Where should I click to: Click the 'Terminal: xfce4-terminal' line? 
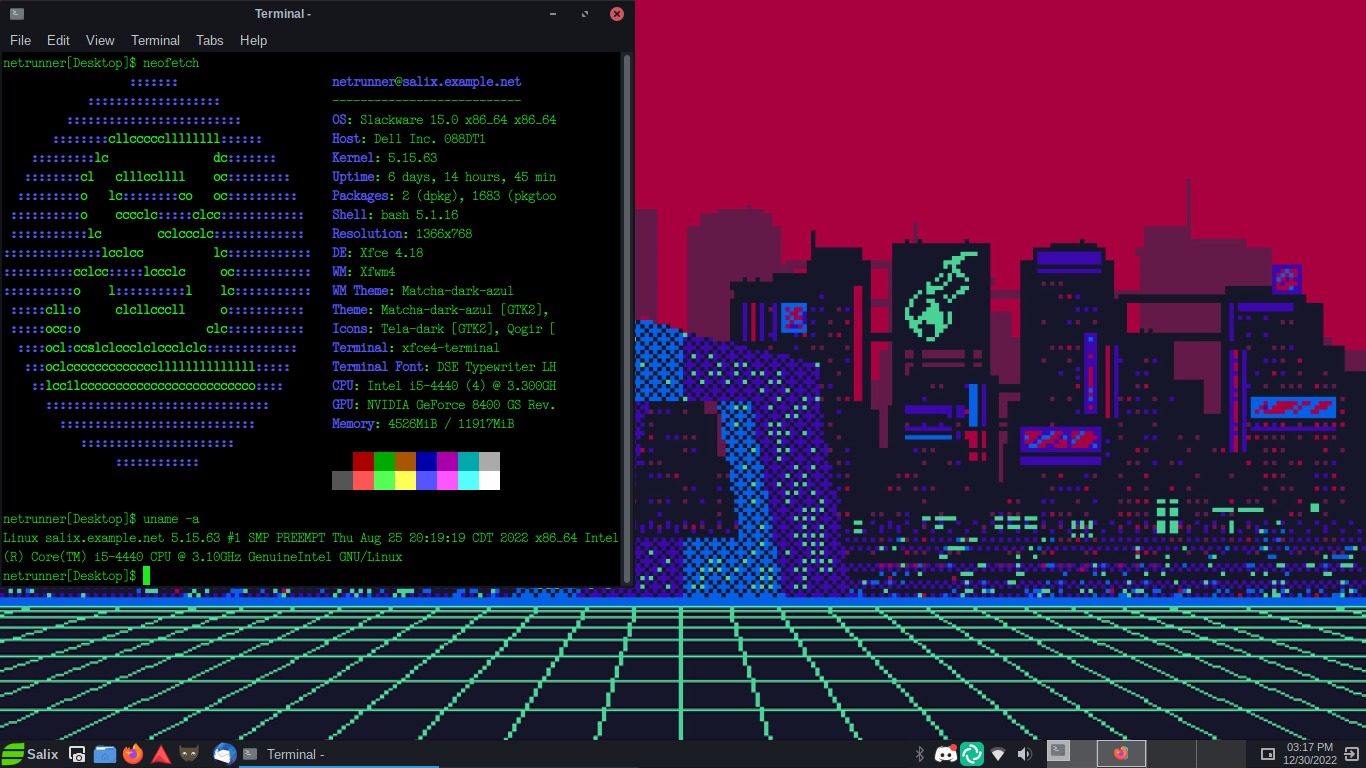(416, 348)
